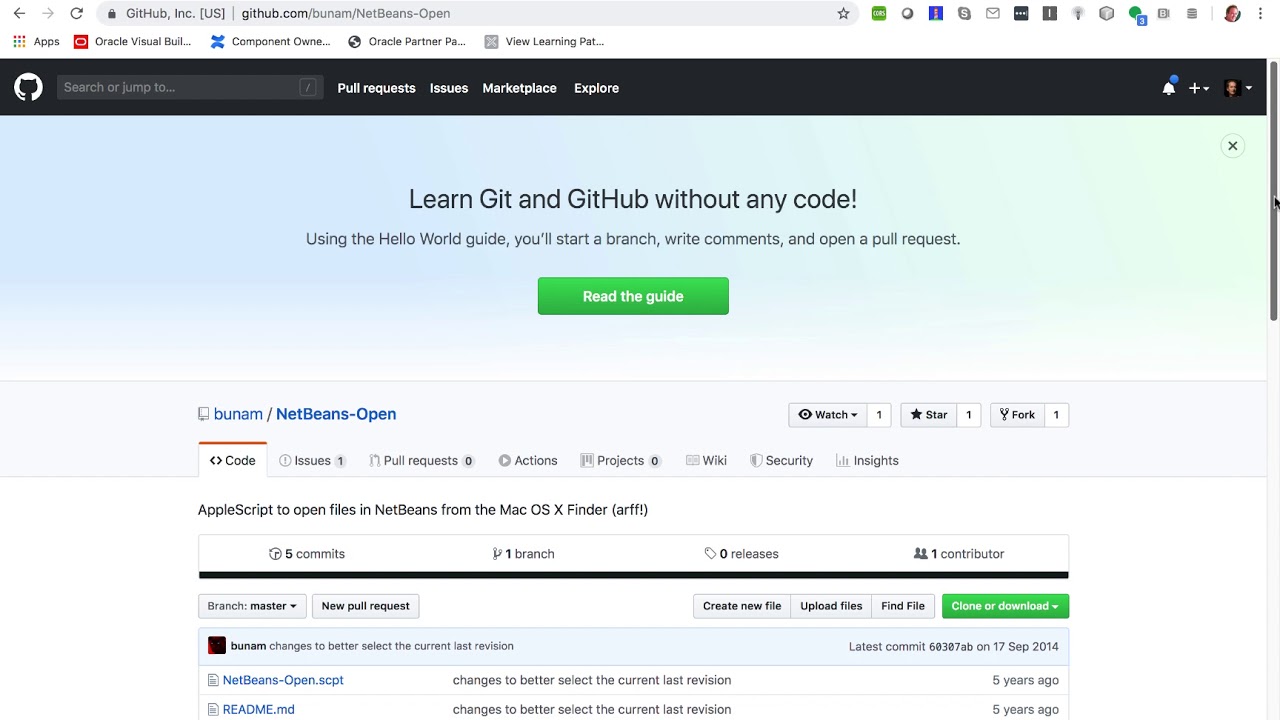View the 5 commits history

coord(307,554)
